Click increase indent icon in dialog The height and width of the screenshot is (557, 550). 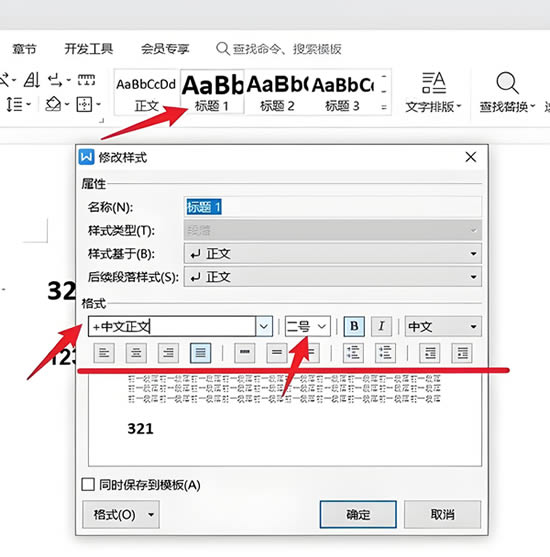[462, 353]
